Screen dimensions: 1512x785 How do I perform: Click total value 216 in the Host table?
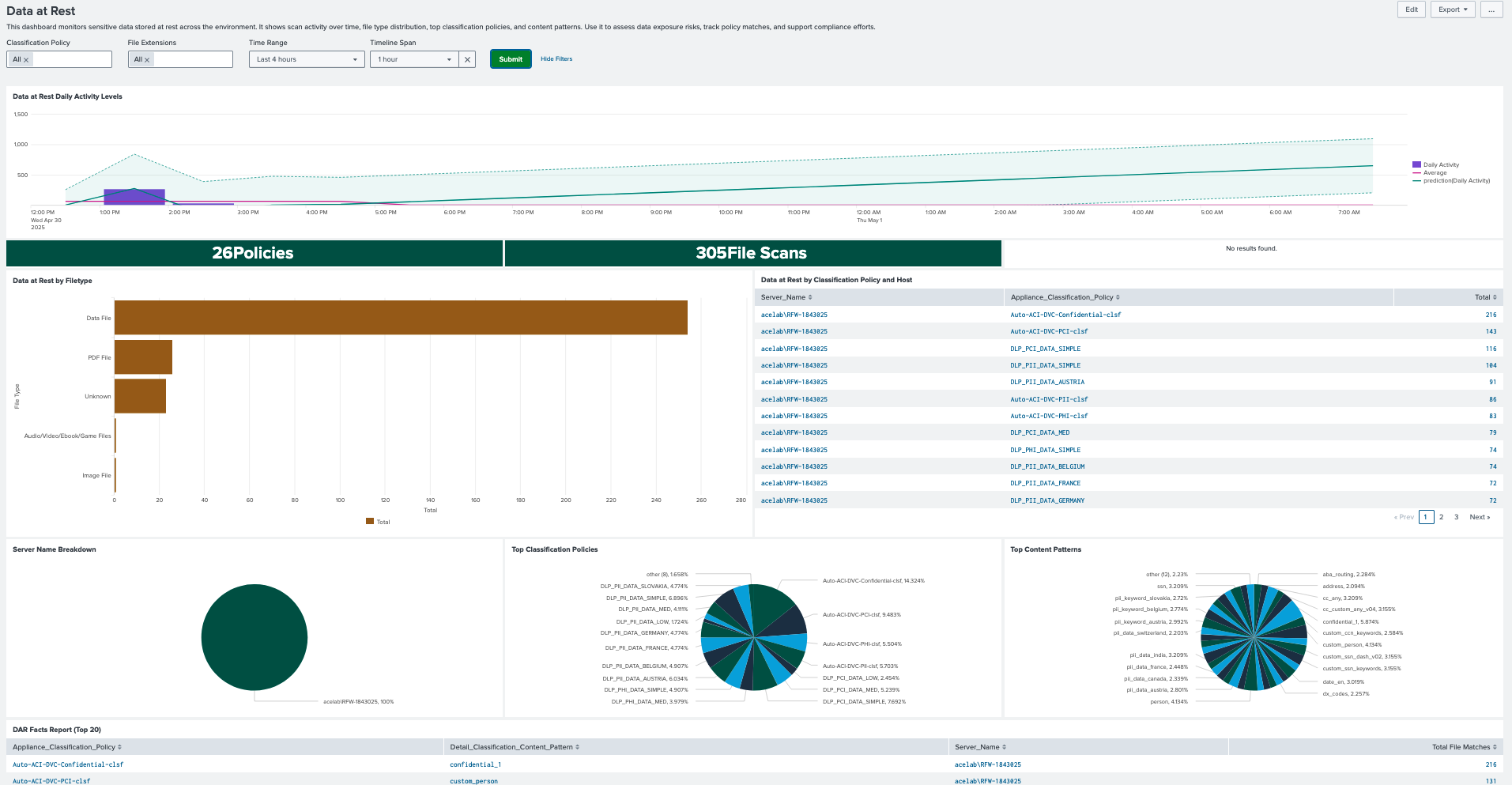pyautogui.click(x=1491, y=315)
